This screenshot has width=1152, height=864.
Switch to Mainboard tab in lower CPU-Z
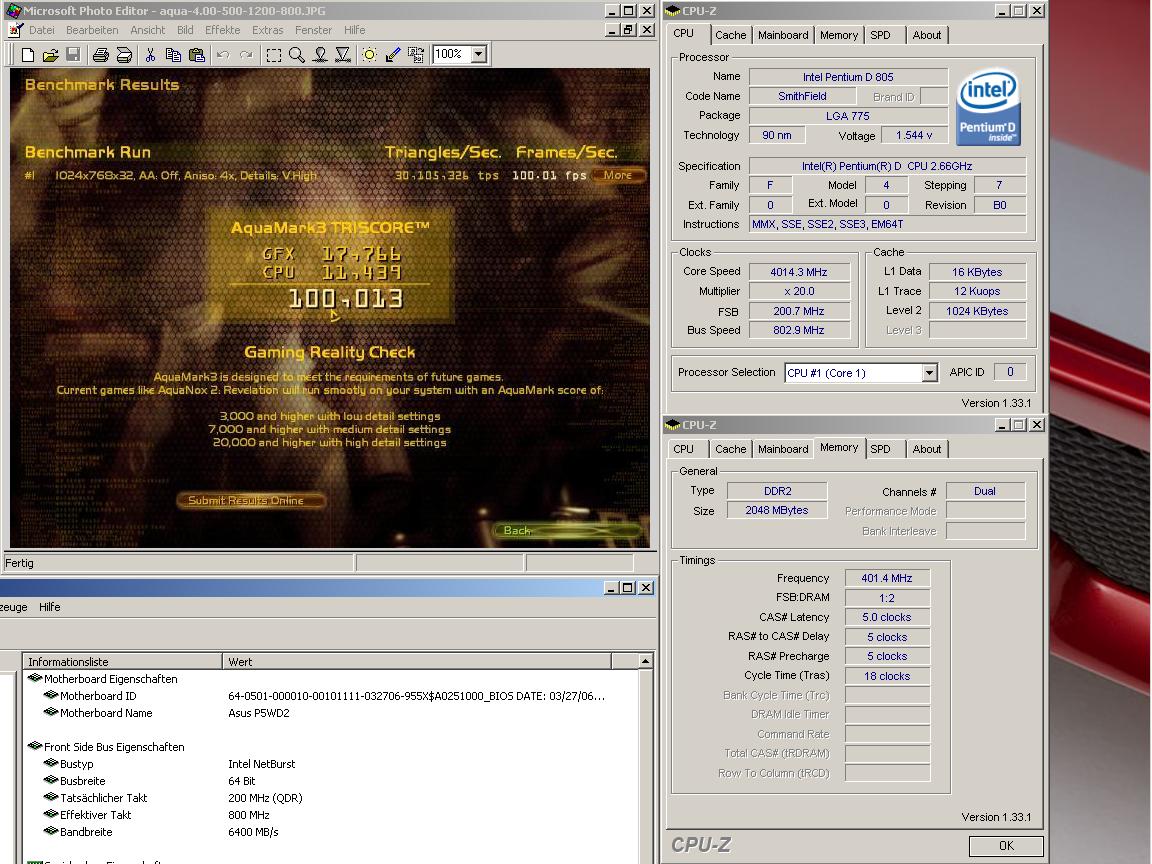coord(783,449)
